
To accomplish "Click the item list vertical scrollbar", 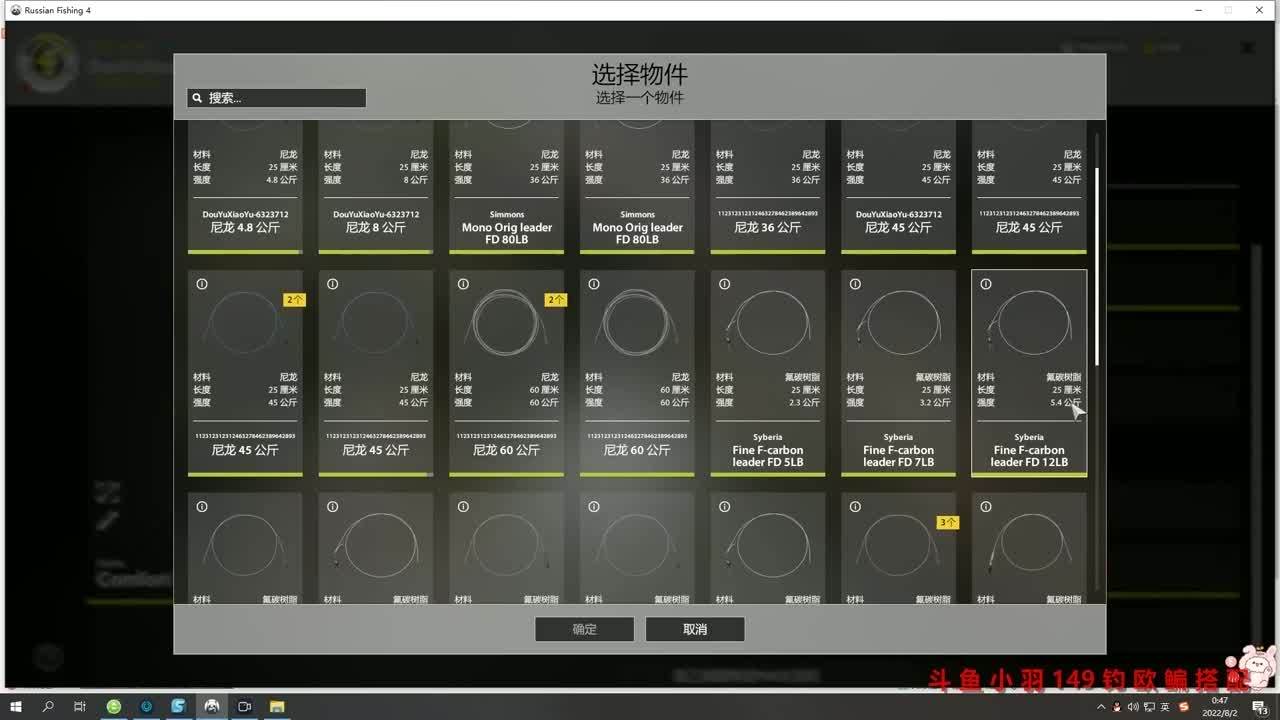I will pyautogui.click(x=1098, y=265).
